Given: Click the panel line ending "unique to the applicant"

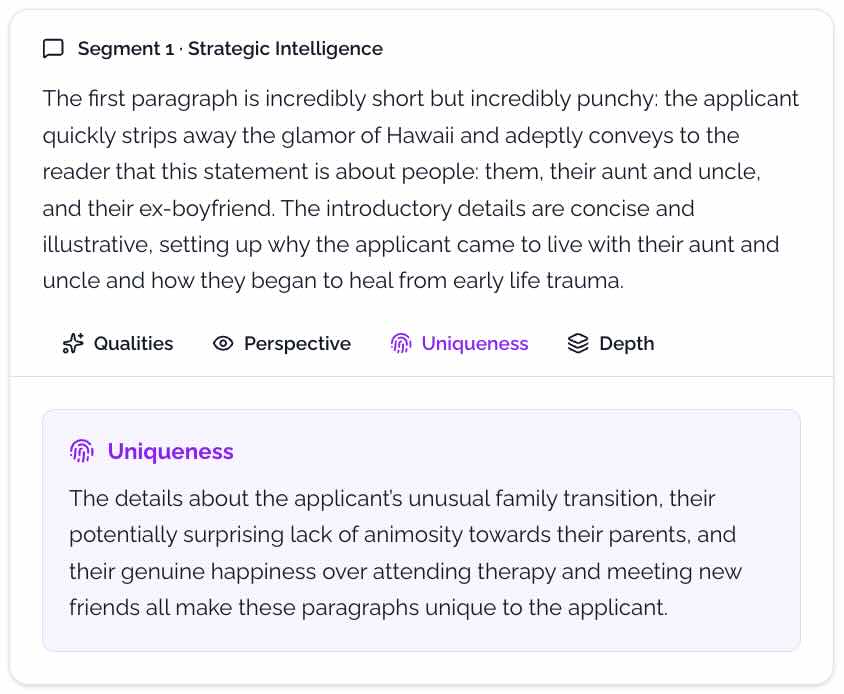Looking at the screenshot, I should 367,607.
